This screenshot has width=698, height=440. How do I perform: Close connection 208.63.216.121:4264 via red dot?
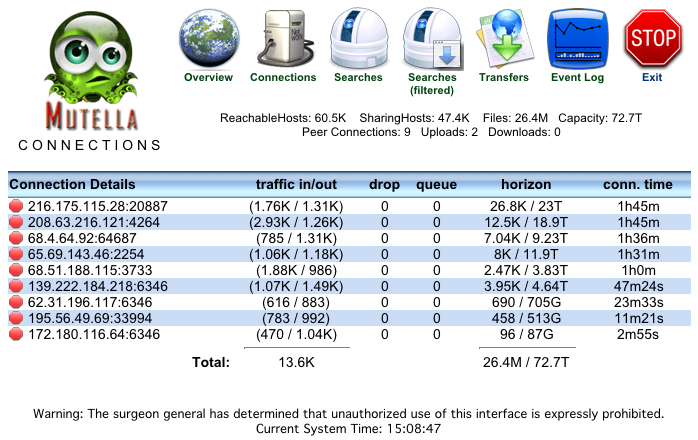(15, 222)
